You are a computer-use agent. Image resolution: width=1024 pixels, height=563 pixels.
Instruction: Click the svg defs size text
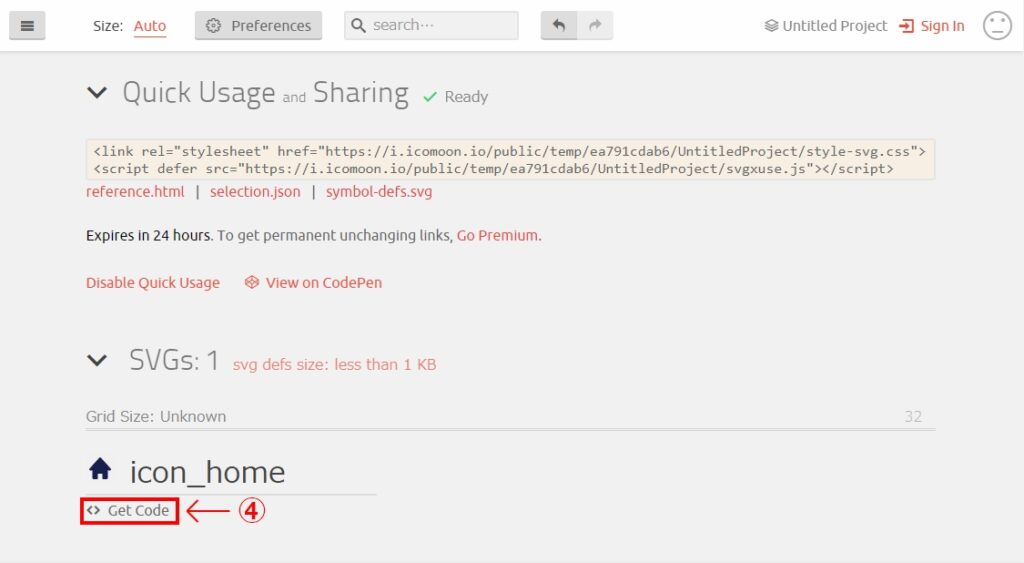(x=334, y=364)
